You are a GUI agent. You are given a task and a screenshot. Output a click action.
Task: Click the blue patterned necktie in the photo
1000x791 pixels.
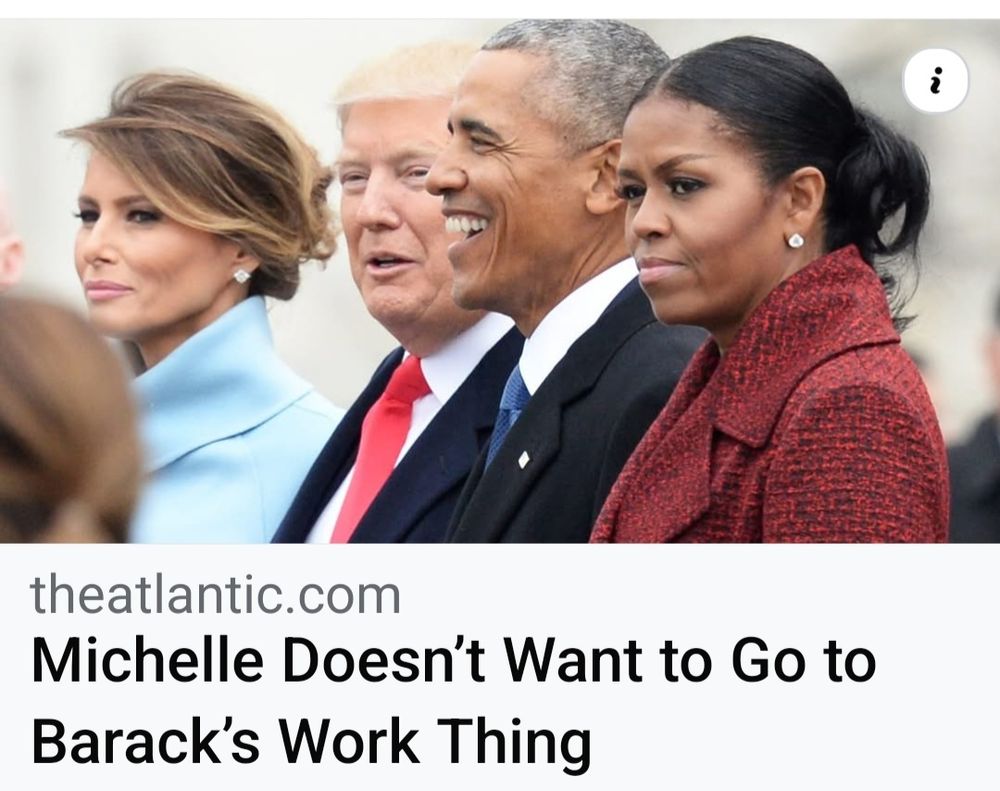click(x=508, y=413)
